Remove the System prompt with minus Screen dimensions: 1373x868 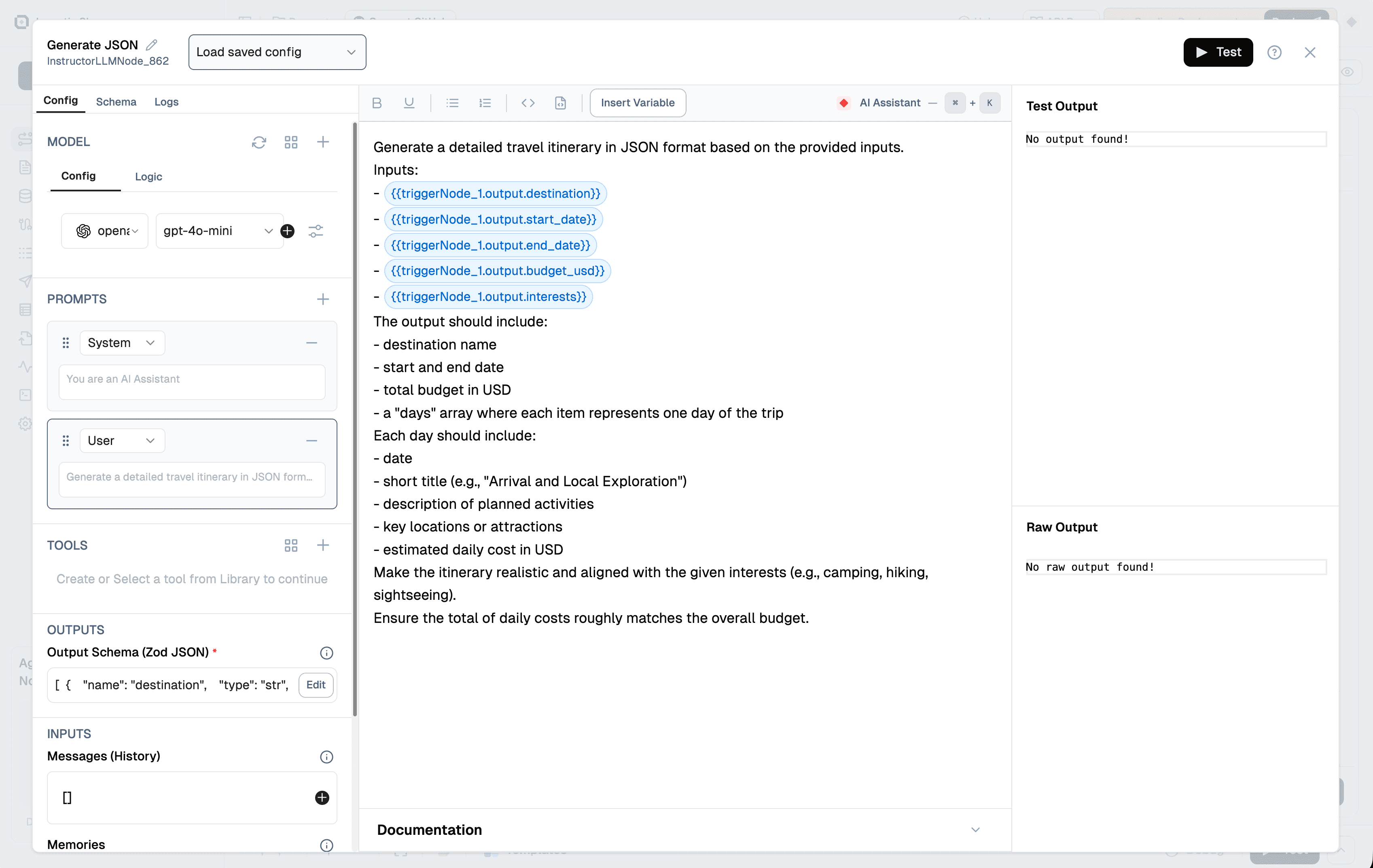pyautogui.click(x=311, y=343)
